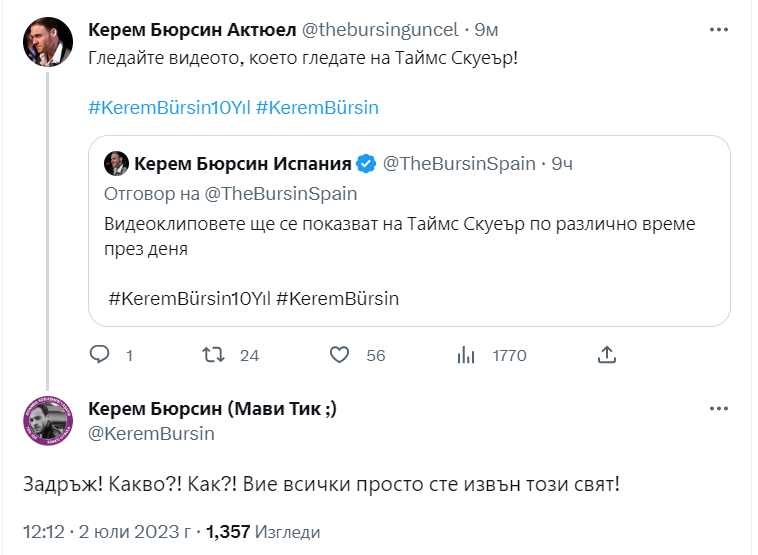Expand the top tweet's three-dot more menu

point(719,30)
